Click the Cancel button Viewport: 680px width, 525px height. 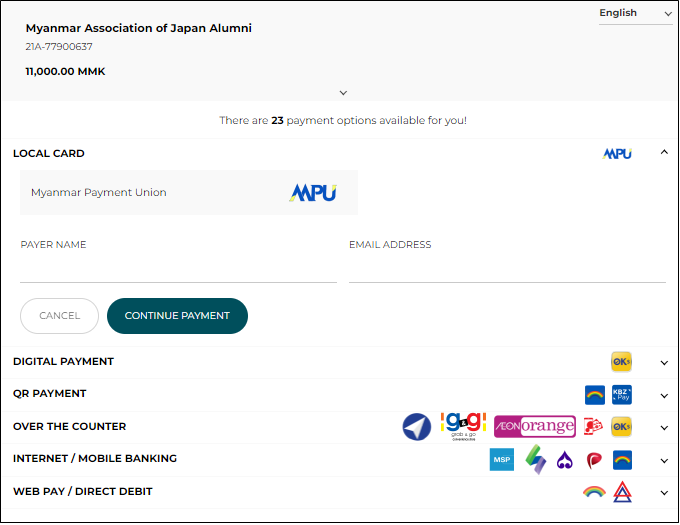pos(59,316)
